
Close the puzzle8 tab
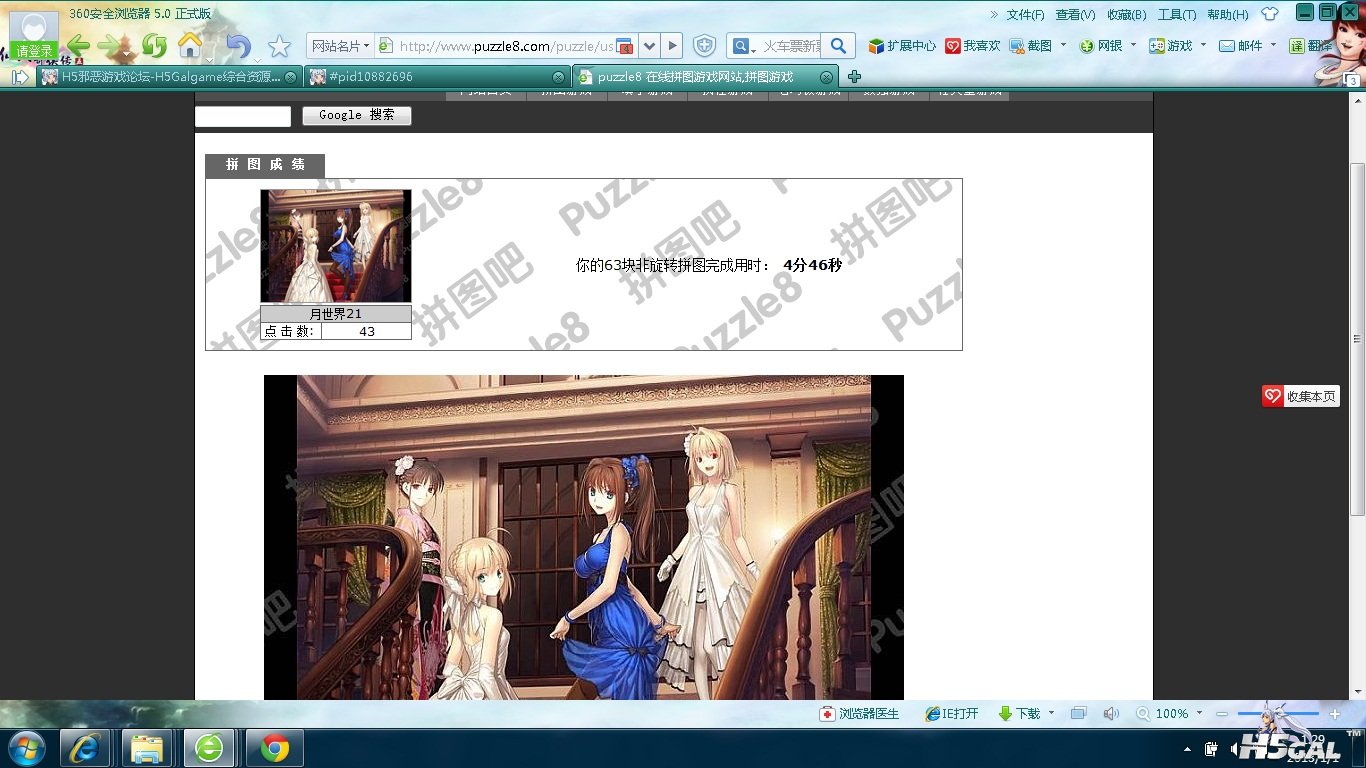pyautogui.click(x=826, y=77)
